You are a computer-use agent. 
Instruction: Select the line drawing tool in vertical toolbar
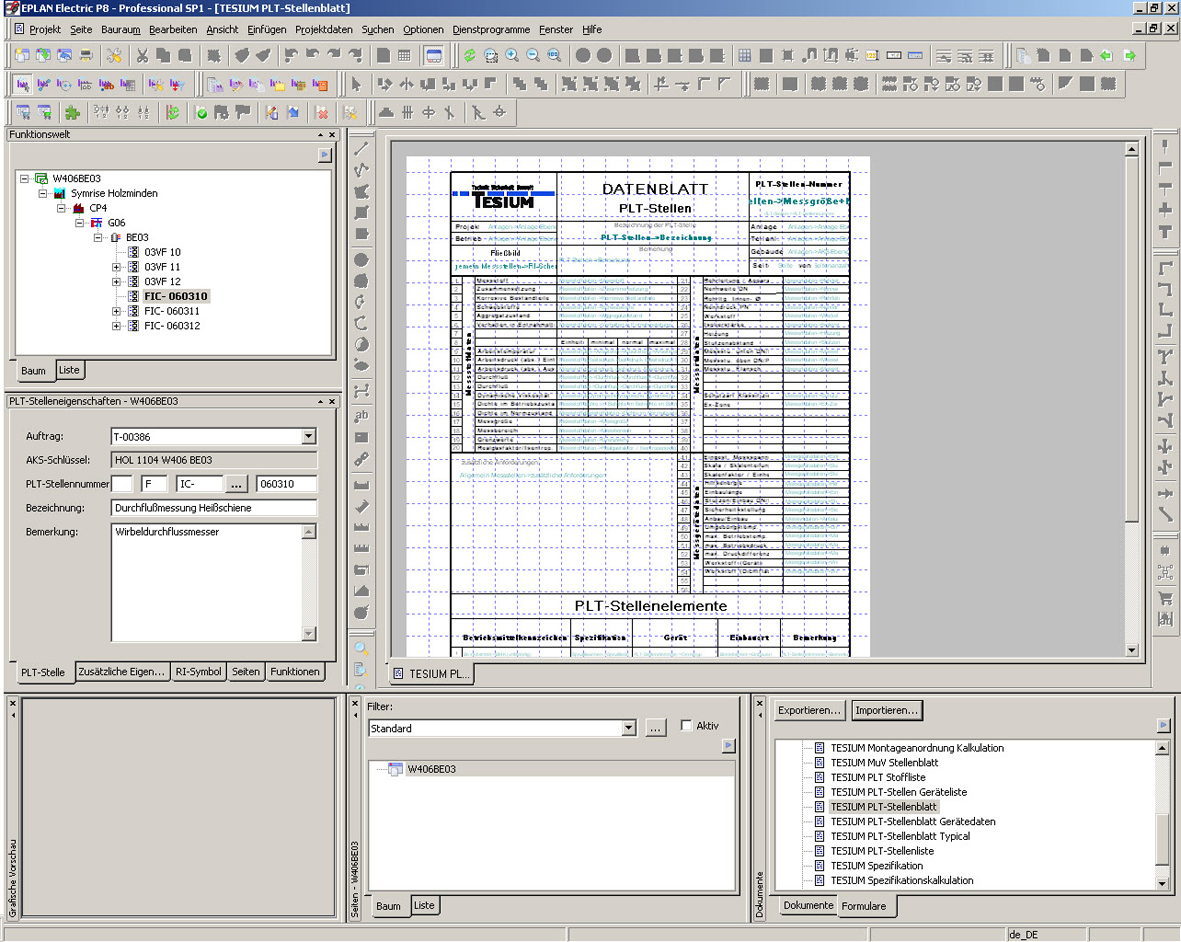click(362, 148)
